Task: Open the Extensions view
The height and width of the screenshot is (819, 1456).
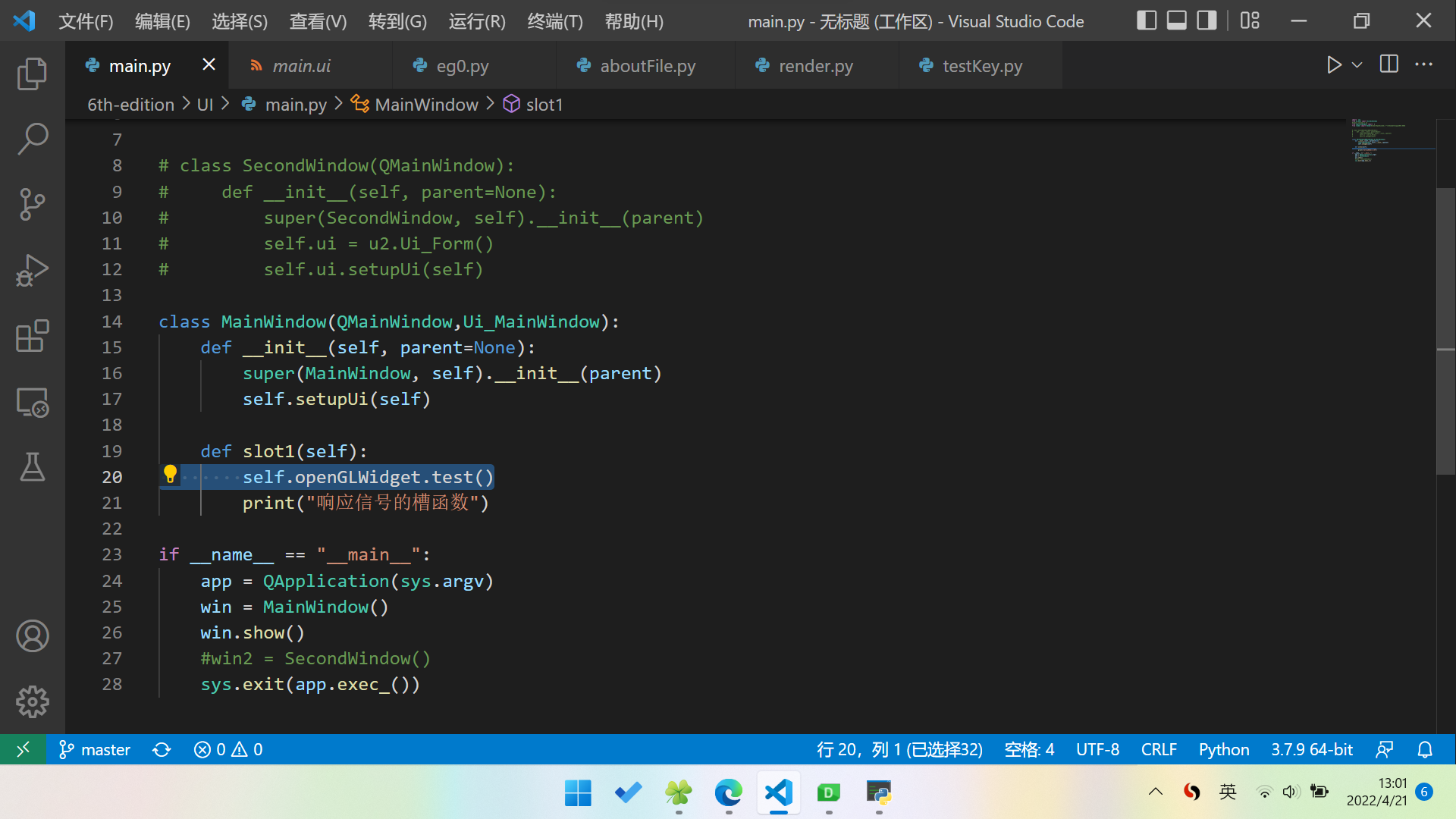Action: 32,335
